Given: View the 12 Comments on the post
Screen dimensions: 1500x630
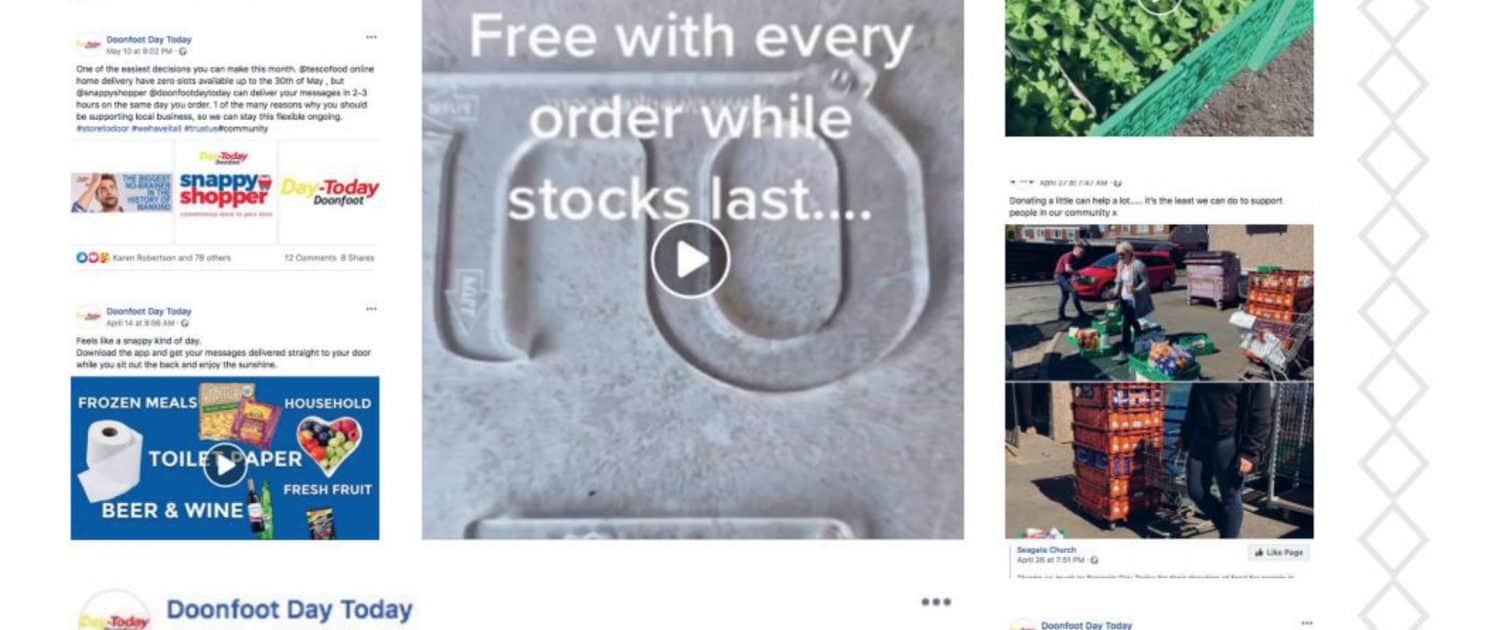Looking at the screenshot, I should pyautogui.click(x=309, y=258).
